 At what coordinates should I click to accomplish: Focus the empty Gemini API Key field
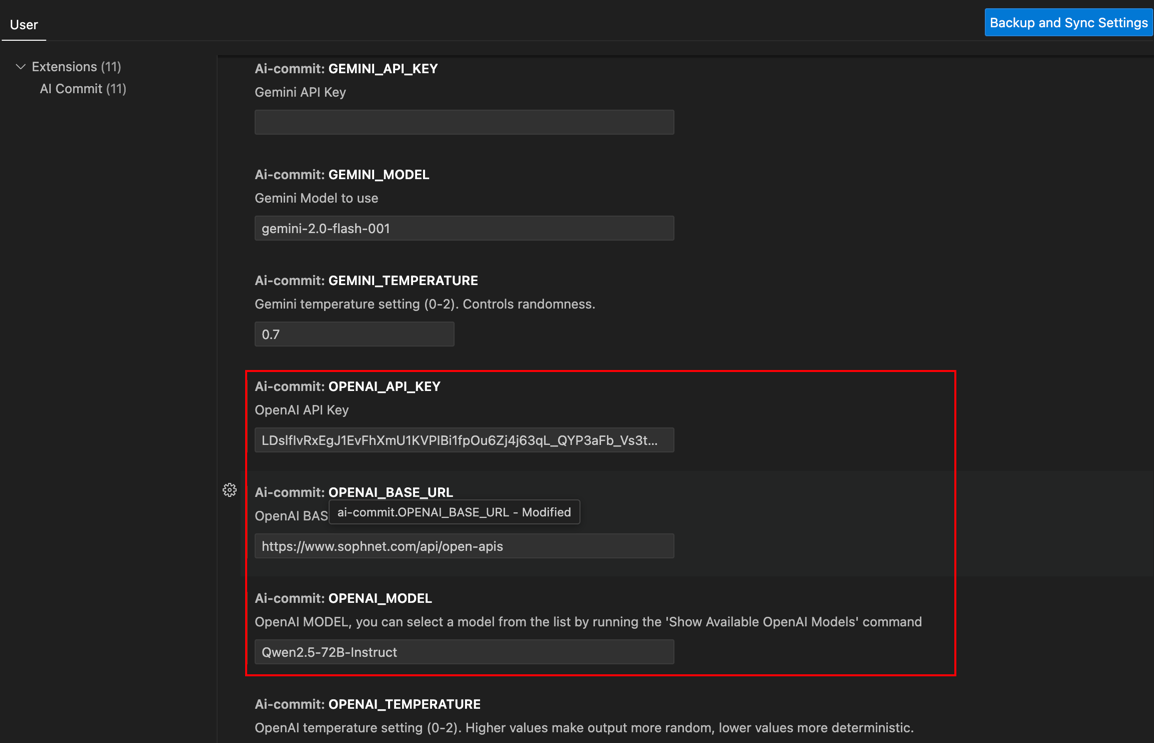[x=464, y=122]
